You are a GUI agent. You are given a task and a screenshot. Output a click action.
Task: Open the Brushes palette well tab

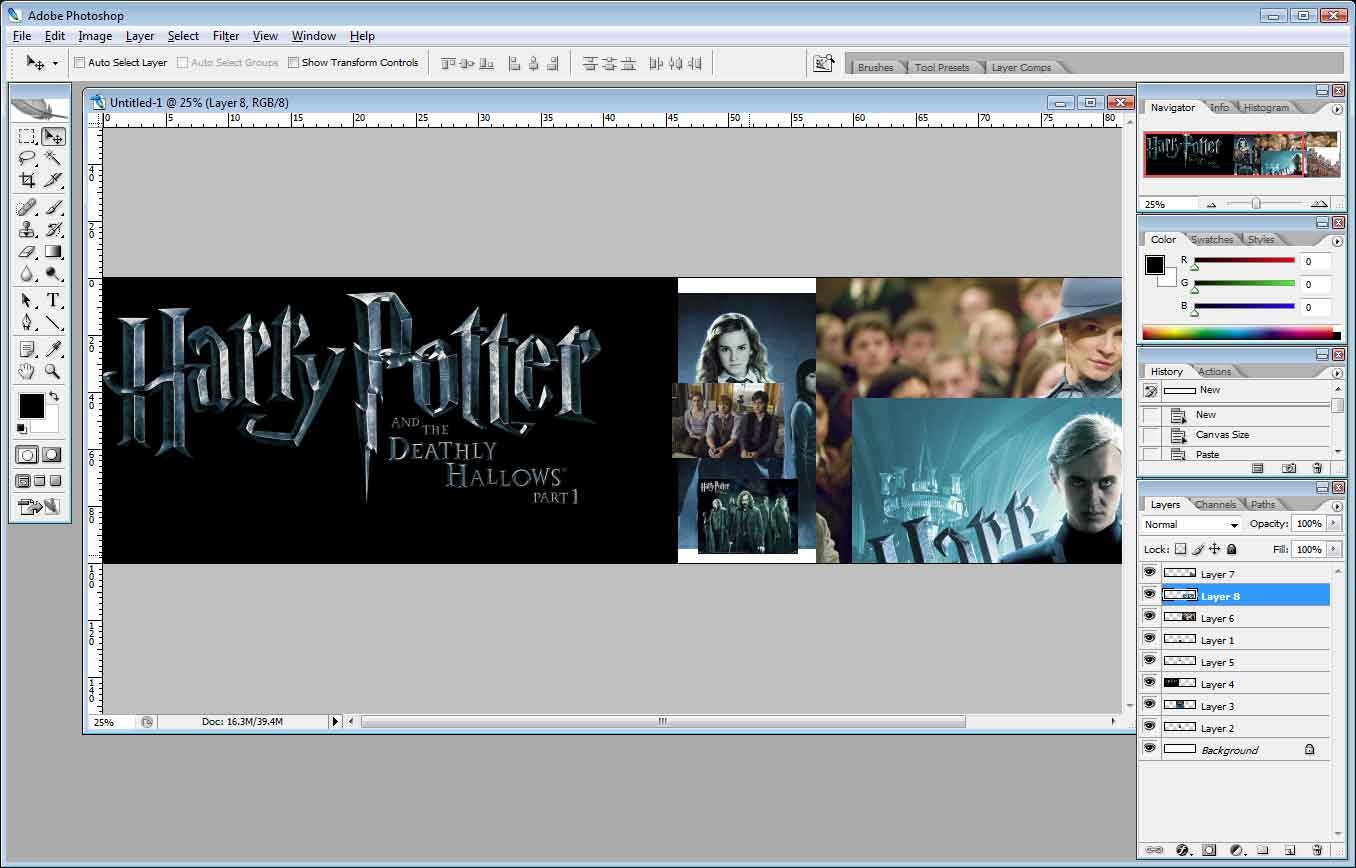point(875,68)
